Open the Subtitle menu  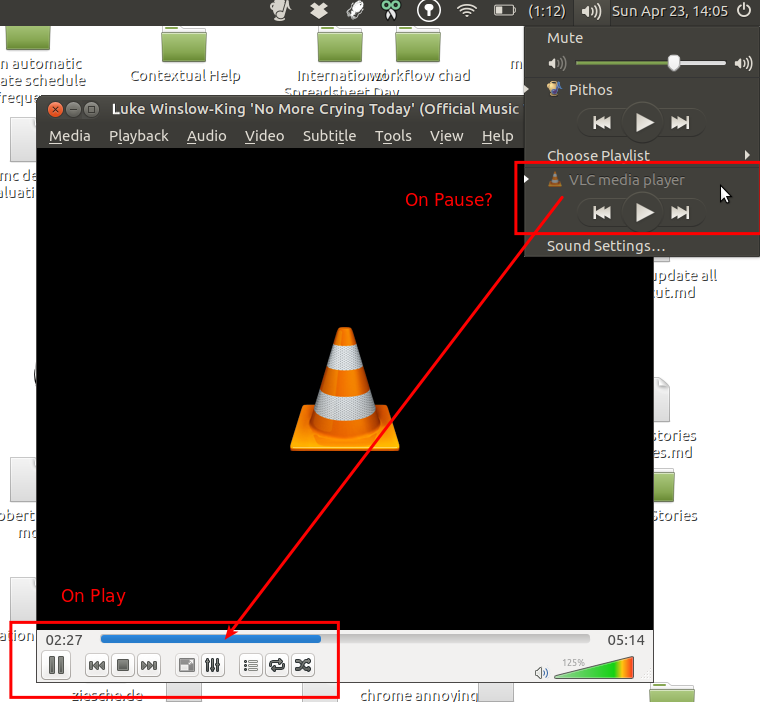(x=329, y=136)
